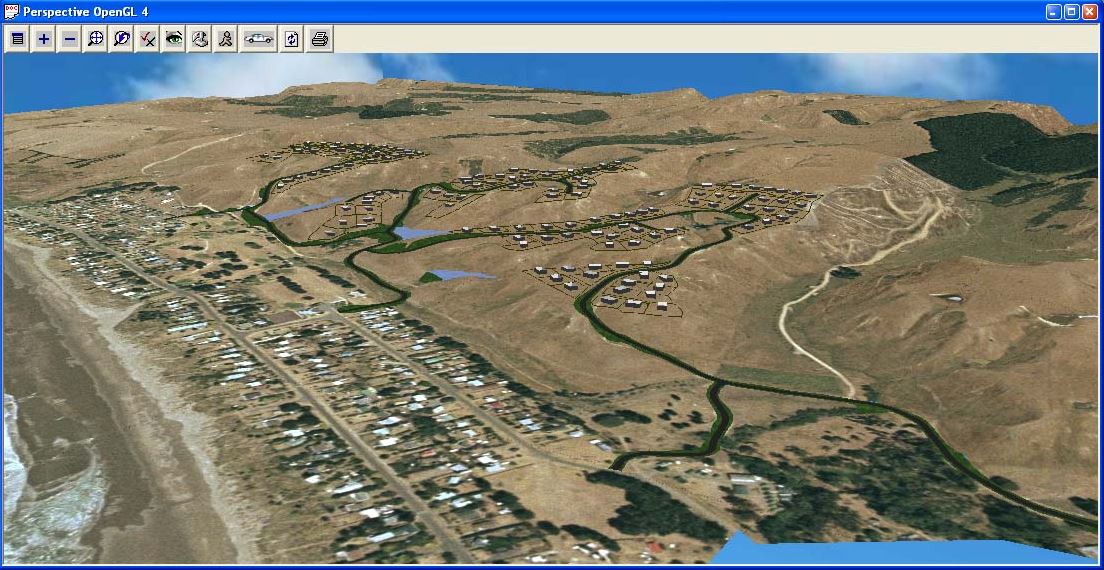Open the menu list icon in toolbar
This screenshot has height=570, width=1104.
point(18,39)
